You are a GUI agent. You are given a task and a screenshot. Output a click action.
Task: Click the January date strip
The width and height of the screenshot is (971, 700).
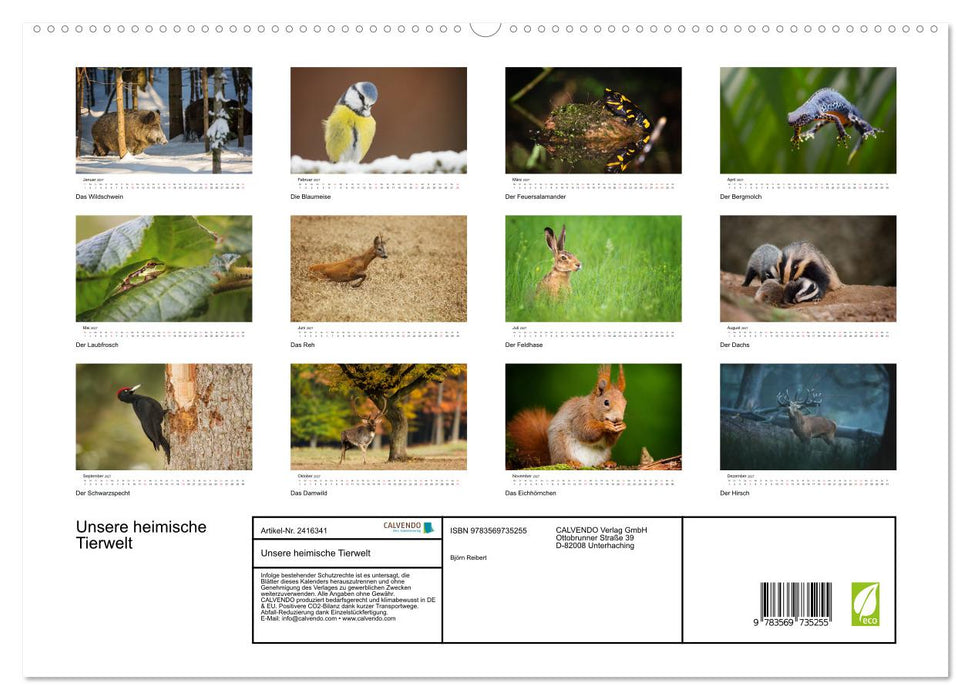[164, 184]
